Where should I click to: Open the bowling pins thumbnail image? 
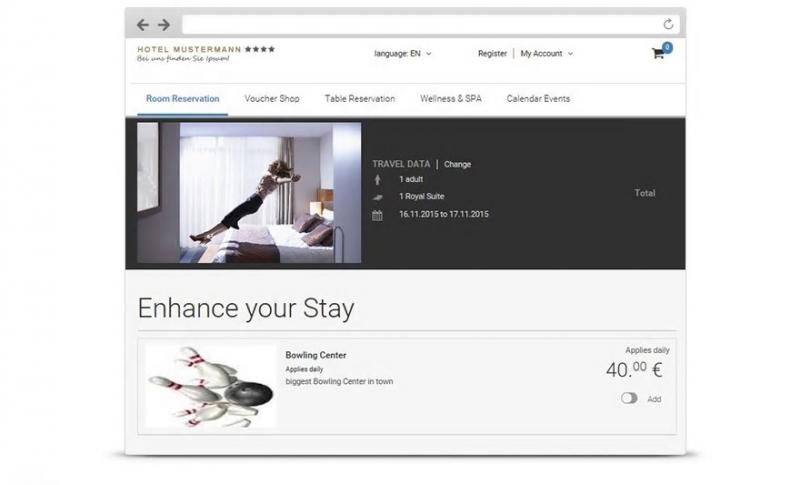(x=210, y=386)
